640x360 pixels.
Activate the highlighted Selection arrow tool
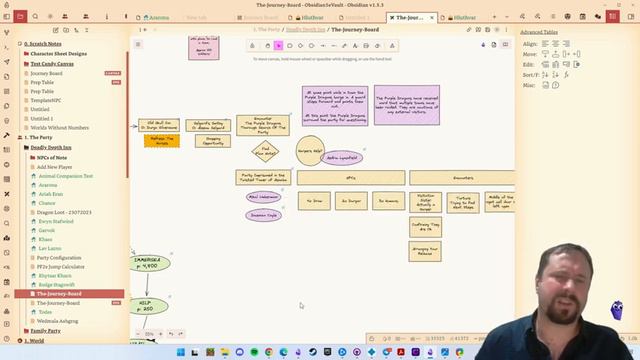click(x=278, y=46)
